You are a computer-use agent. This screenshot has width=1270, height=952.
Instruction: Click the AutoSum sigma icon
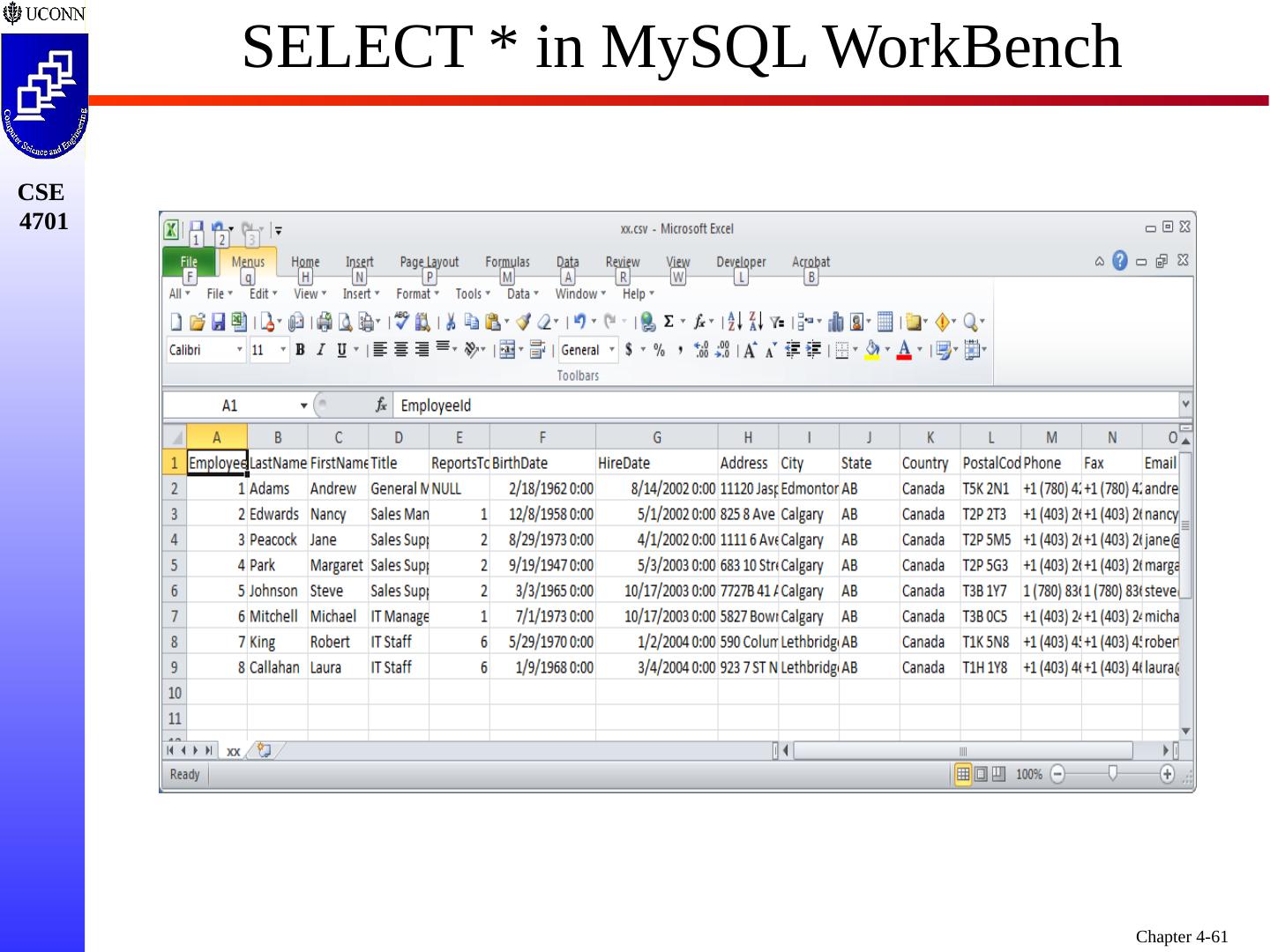pyautogui.click(x=669, y=322)
